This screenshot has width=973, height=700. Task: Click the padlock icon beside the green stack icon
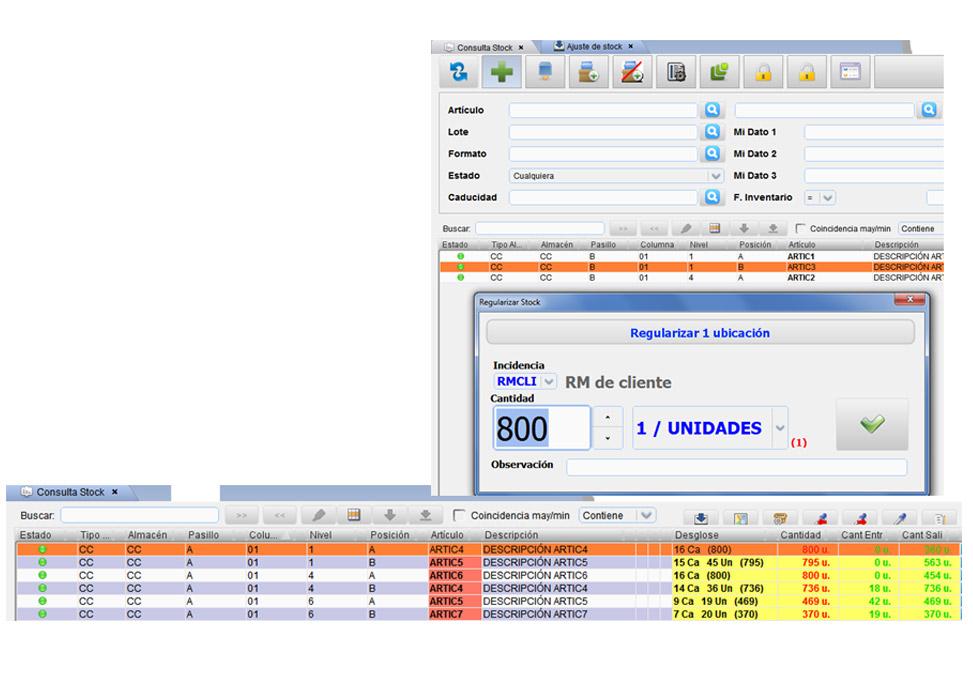pyautogui.click(x=763, y=72)
